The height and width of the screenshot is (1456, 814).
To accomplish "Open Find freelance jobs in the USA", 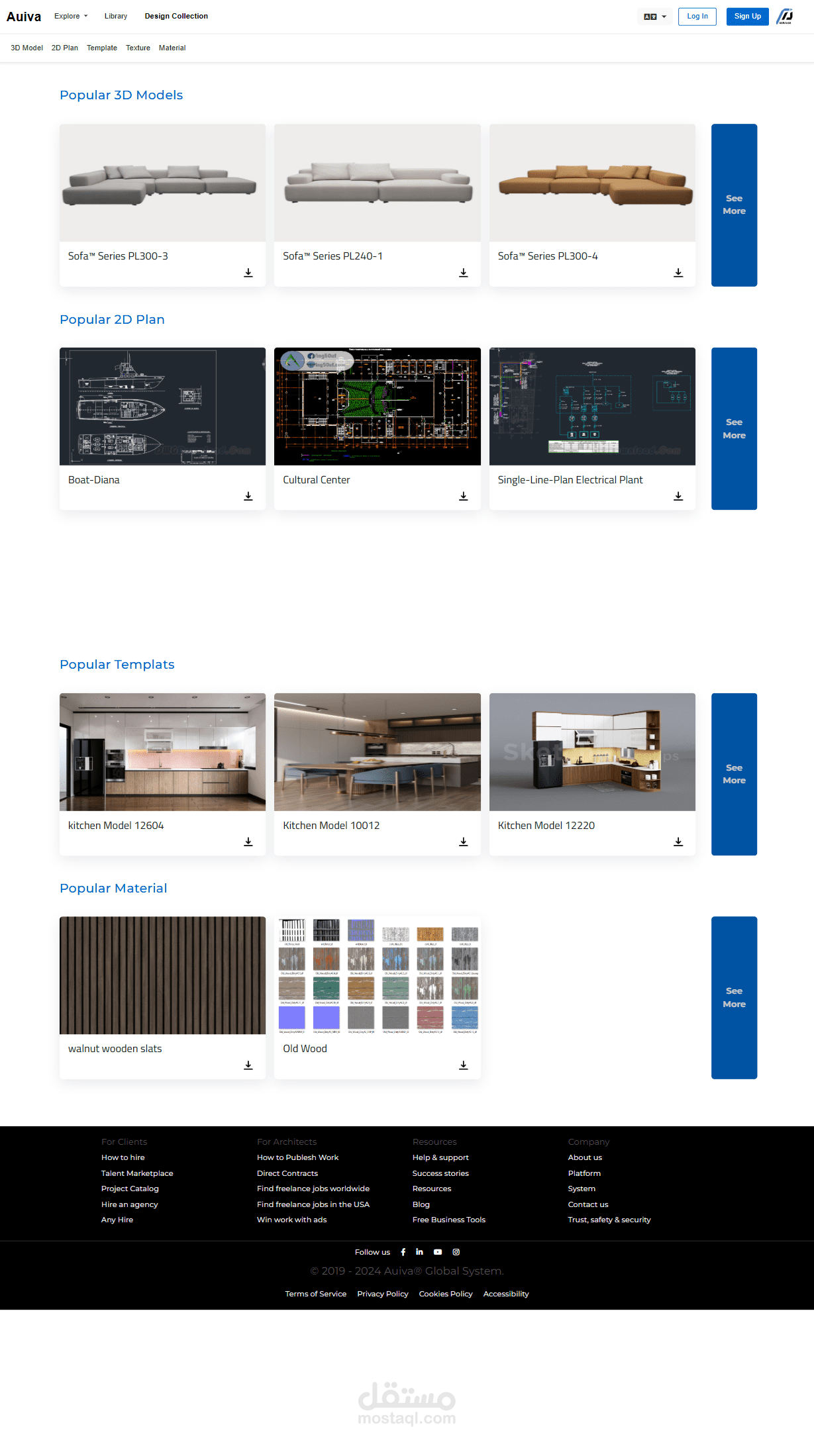I will pyautogui.click(x=313, y=1204).
